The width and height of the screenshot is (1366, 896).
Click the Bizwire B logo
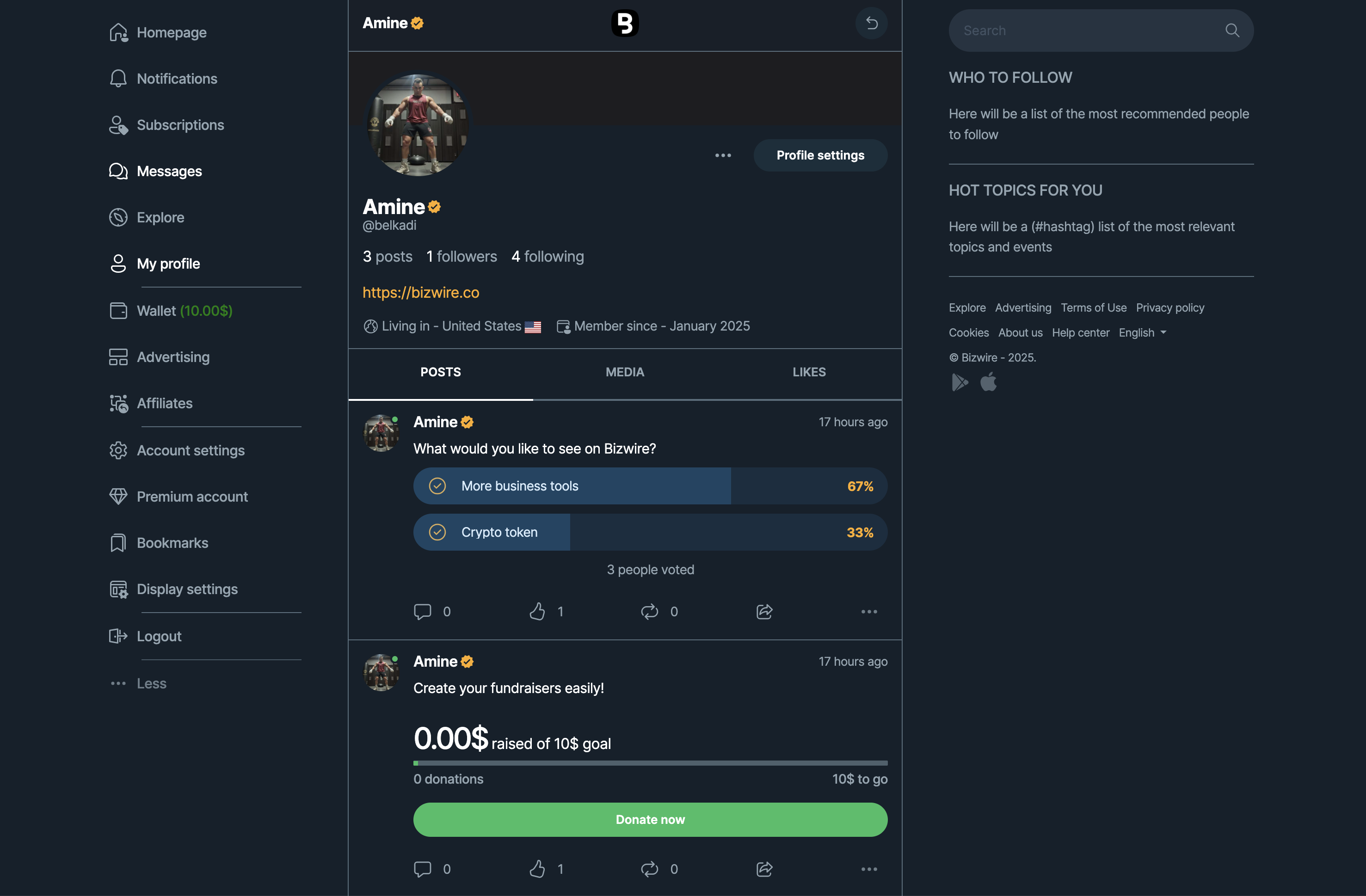point(624,24)
